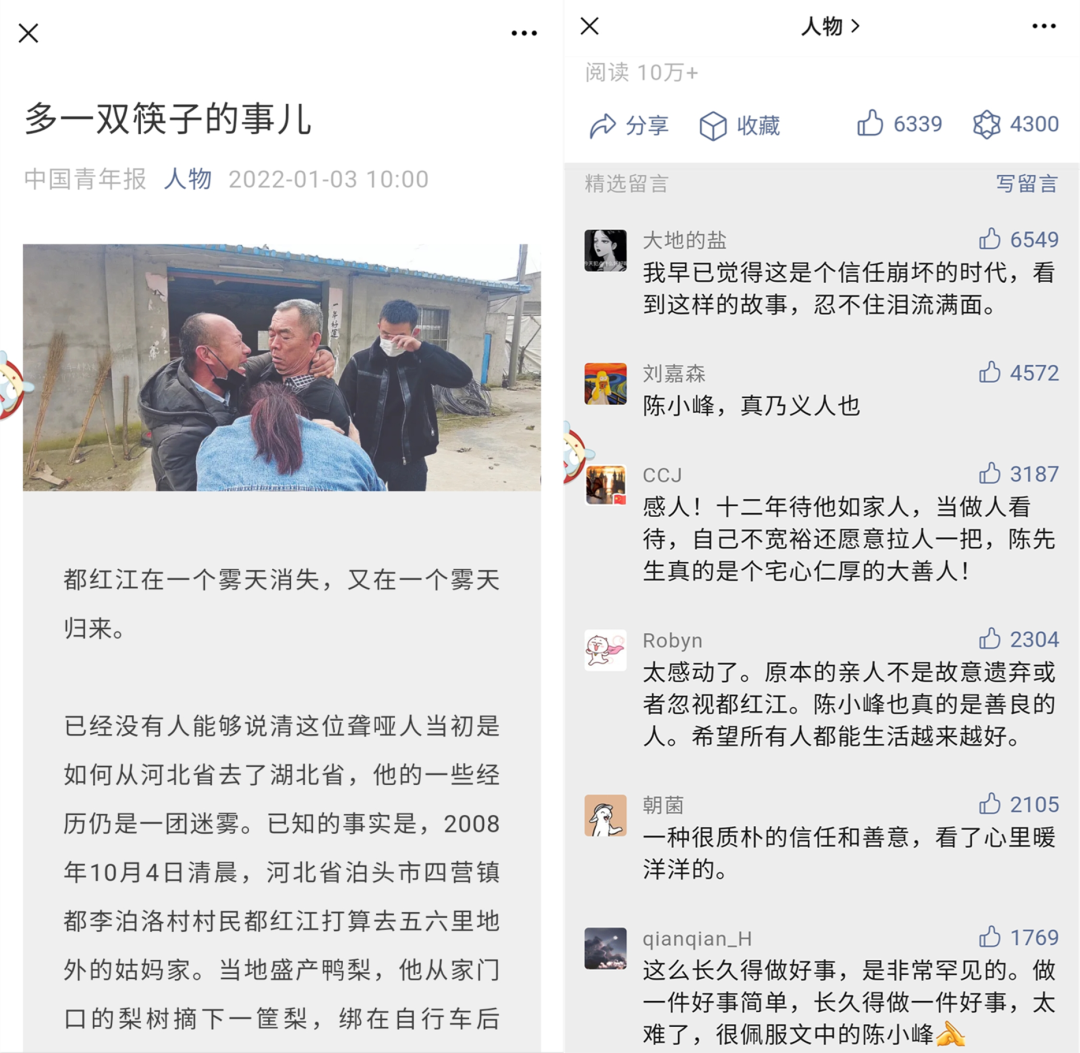
Task: Like 刘嘉森's comment thumbs-up icon
Action: click(x=990, y=372)
